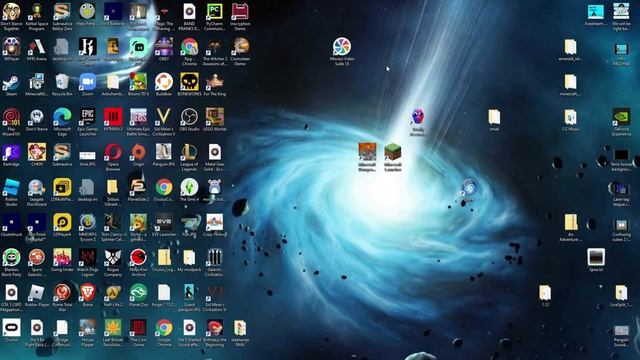Select the Recycle Bin icon
Screen dimensions: 640x360
click(62, 82)
